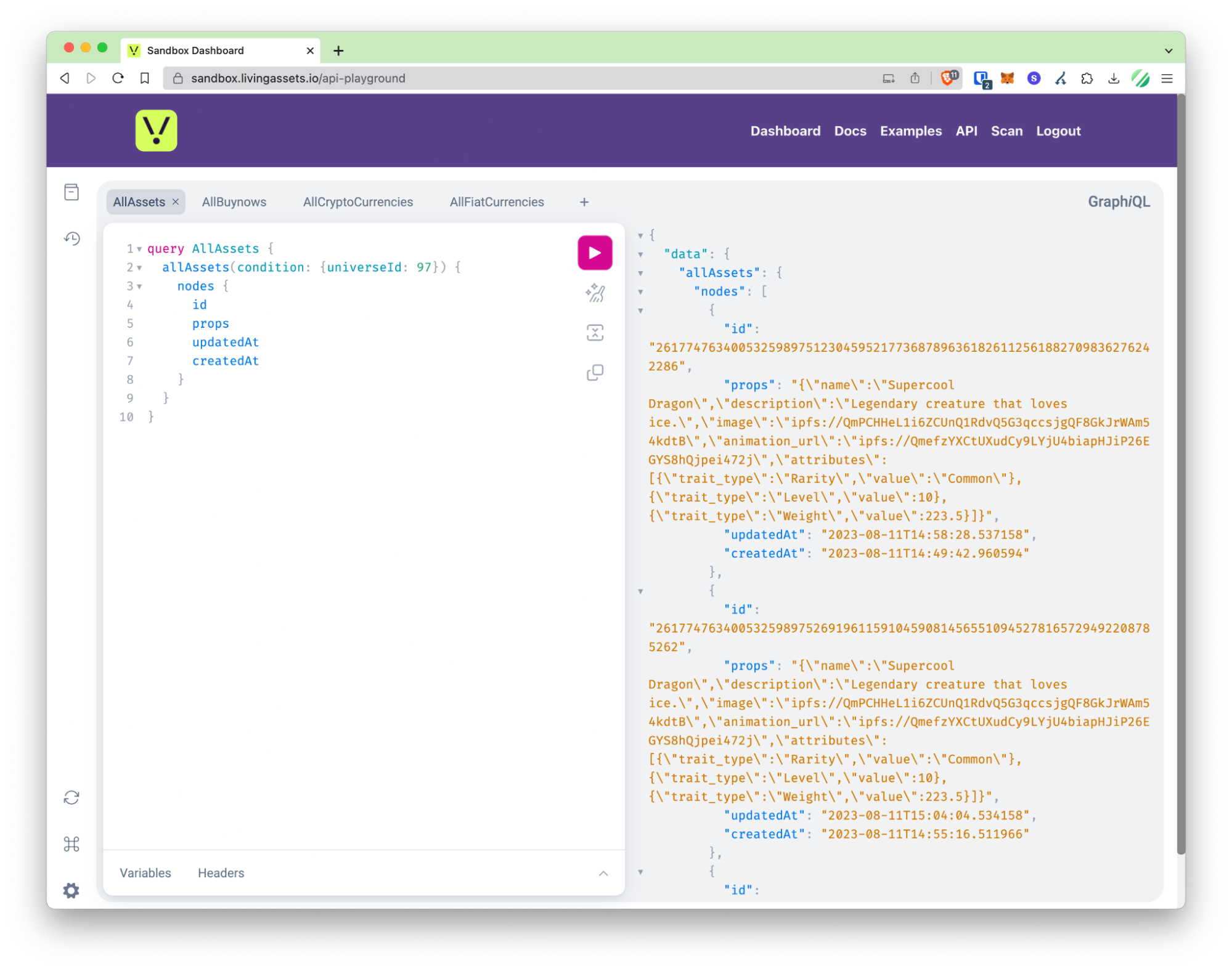Screen dimensions: 1232x971
Task: Collapse the first asset object in response
Action: pyautogui.click(x=640, y=311)
